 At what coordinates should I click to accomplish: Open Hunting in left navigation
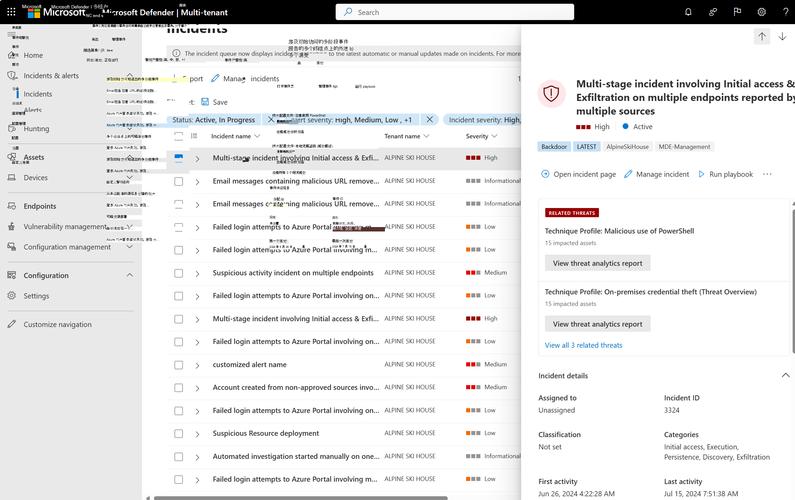click(x=36, y=129)
